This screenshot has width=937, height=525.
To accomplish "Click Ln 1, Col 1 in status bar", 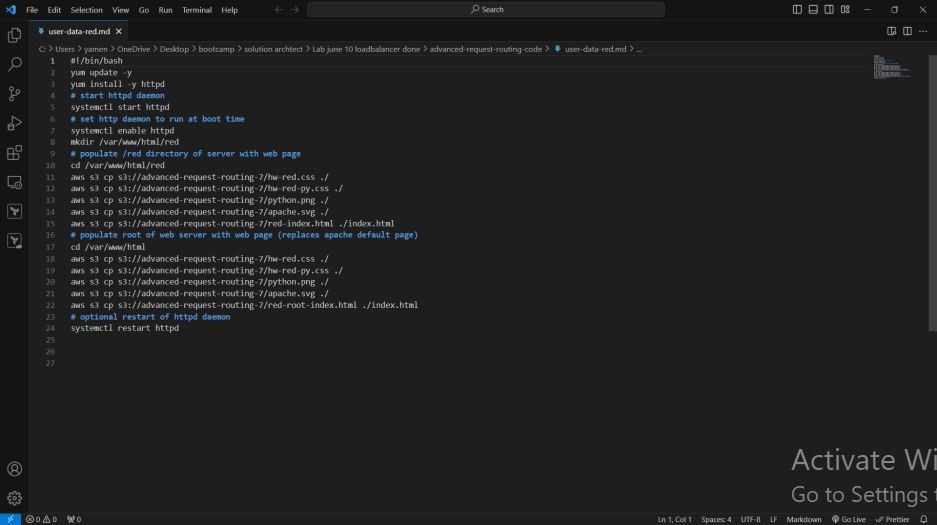I will tap(675, 519).
